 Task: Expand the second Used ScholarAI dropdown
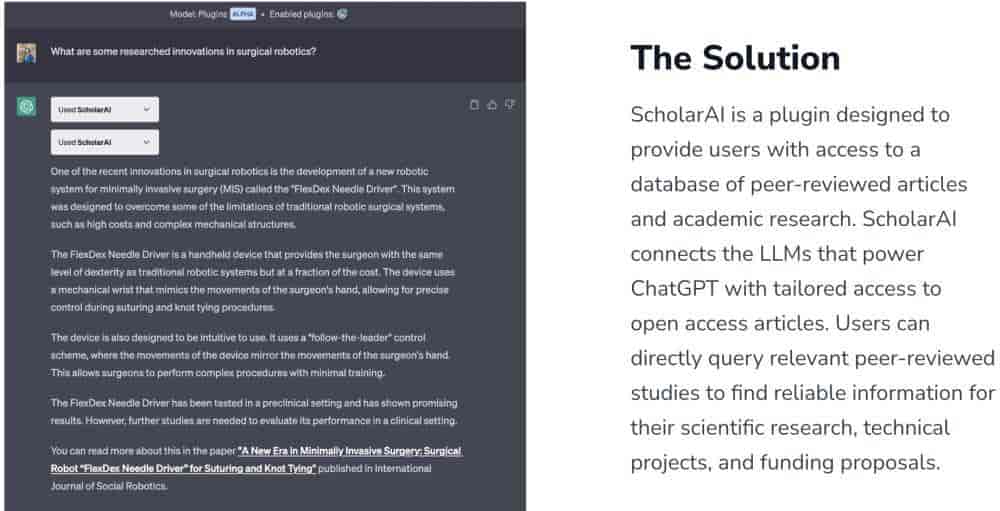104,143
